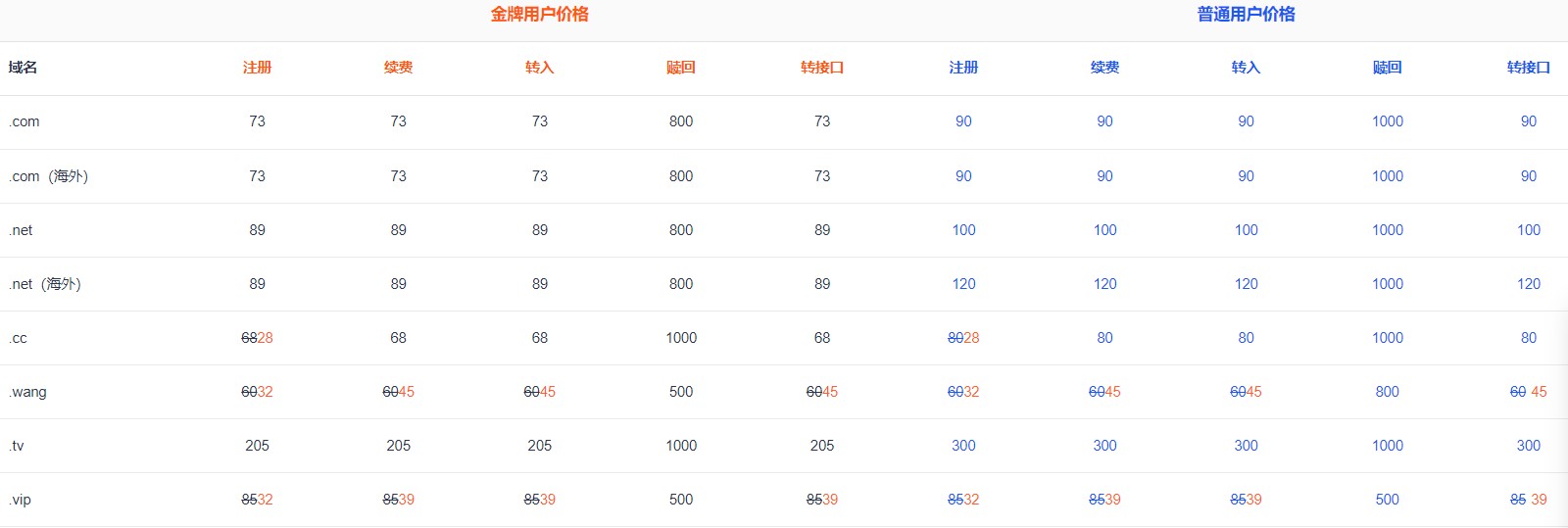Click regular 续费 price 80 in .cc row

coord(1104,338)
